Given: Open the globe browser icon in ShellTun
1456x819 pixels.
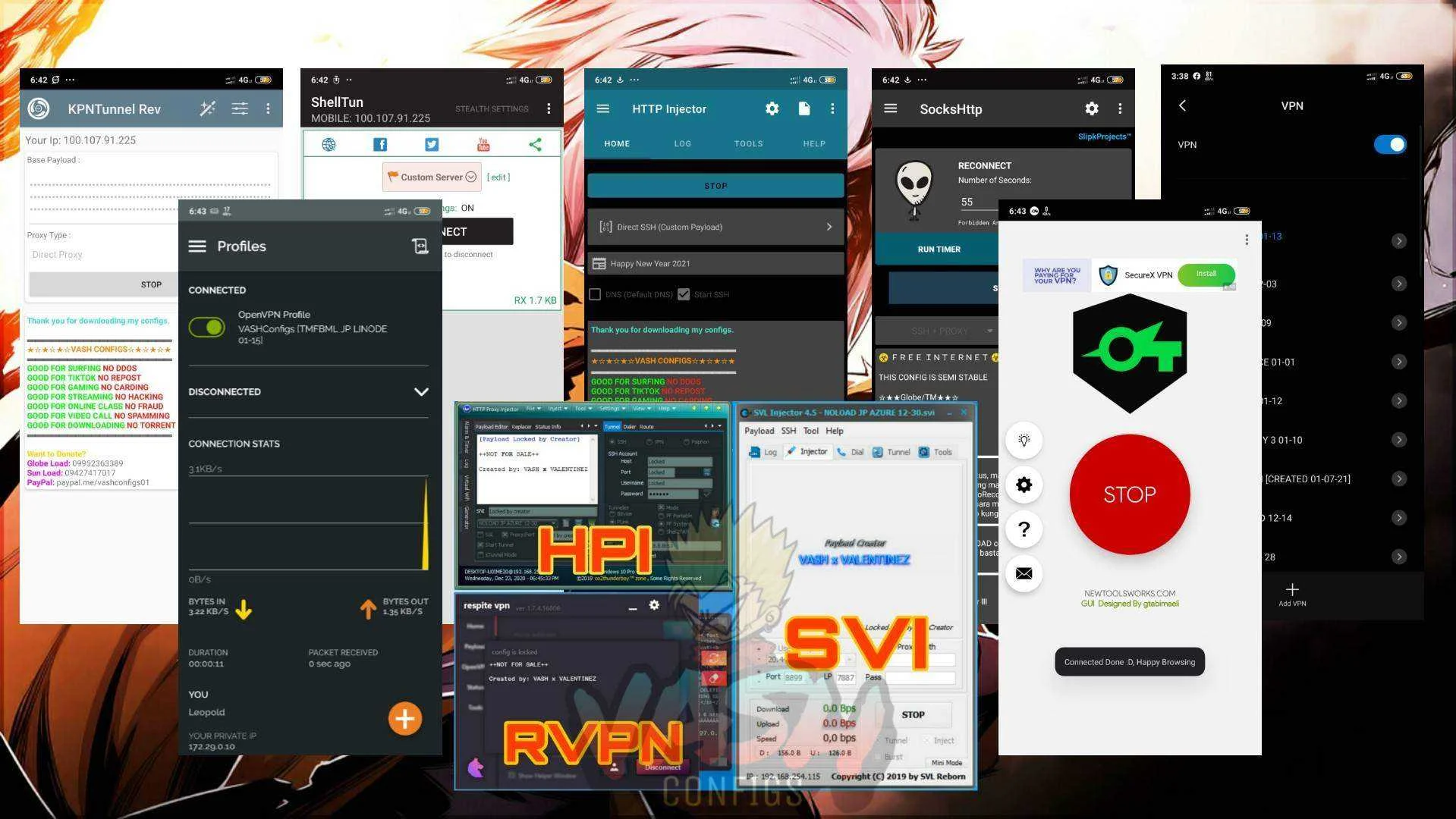Looking at the screenshot, I should (329, 144).
